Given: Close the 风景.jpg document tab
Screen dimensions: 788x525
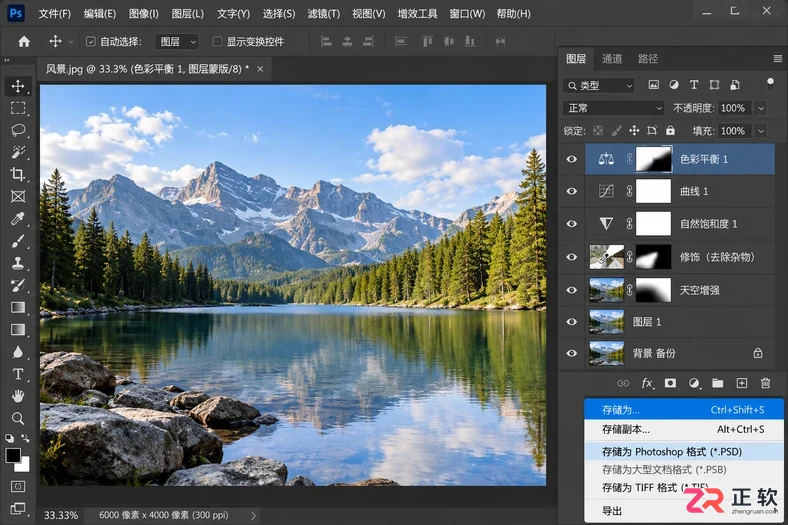Looking at the screenshot, I should 260,69.
